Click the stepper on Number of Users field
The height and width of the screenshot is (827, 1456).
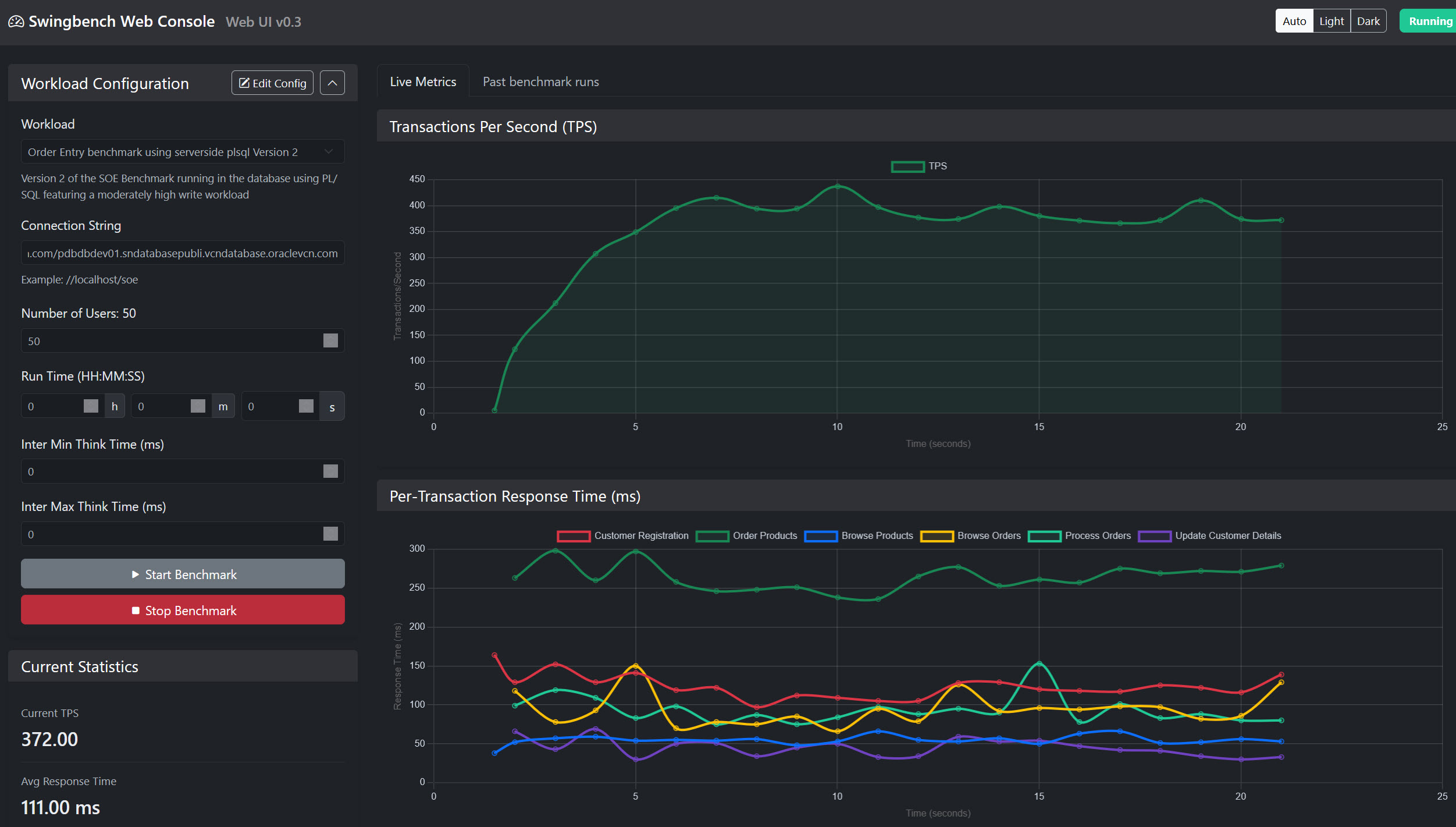click(329, 340)
